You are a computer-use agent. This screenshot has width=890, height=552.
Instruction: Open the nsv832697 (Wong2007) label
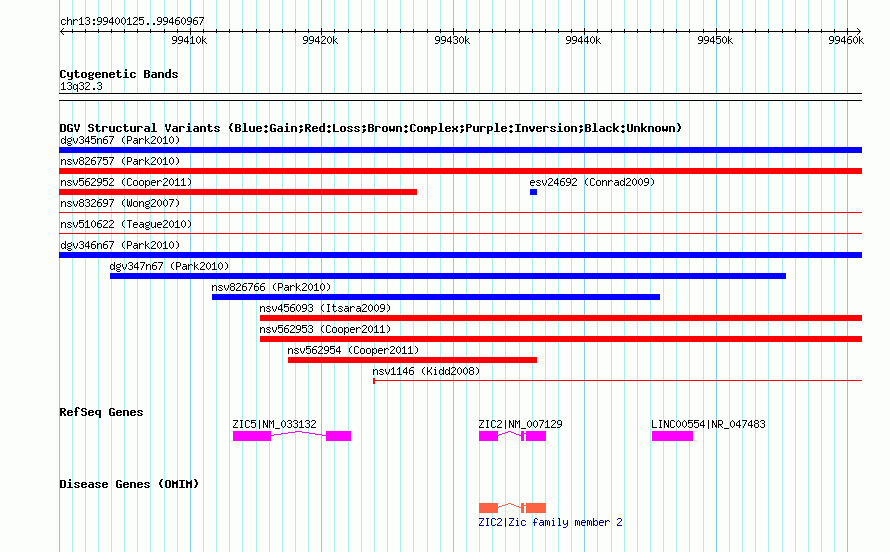(x=120, y=203)
